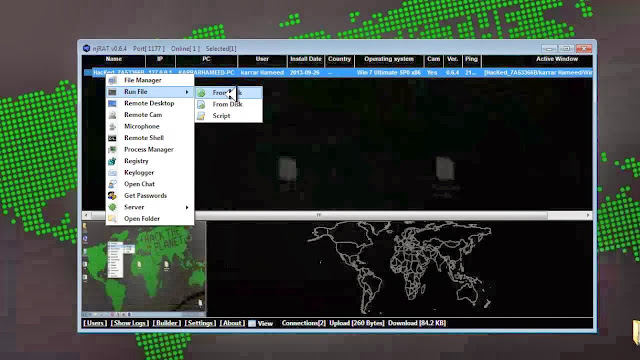Viewport: 640px width, 360px height.
Task: Choose Keylogger from the context menu
Action: pyautogui.click(x=150, y=173)
